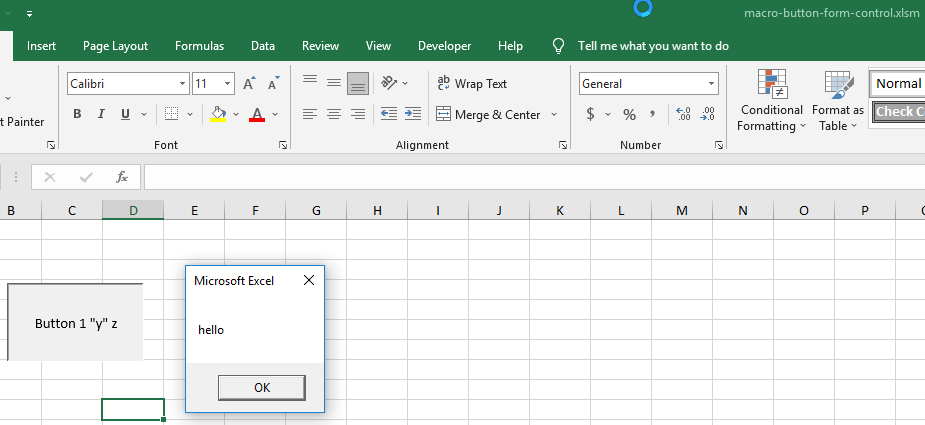Close the Microsoft Excel message box
The height and width of the screenshot is (425, 925).
309,280
